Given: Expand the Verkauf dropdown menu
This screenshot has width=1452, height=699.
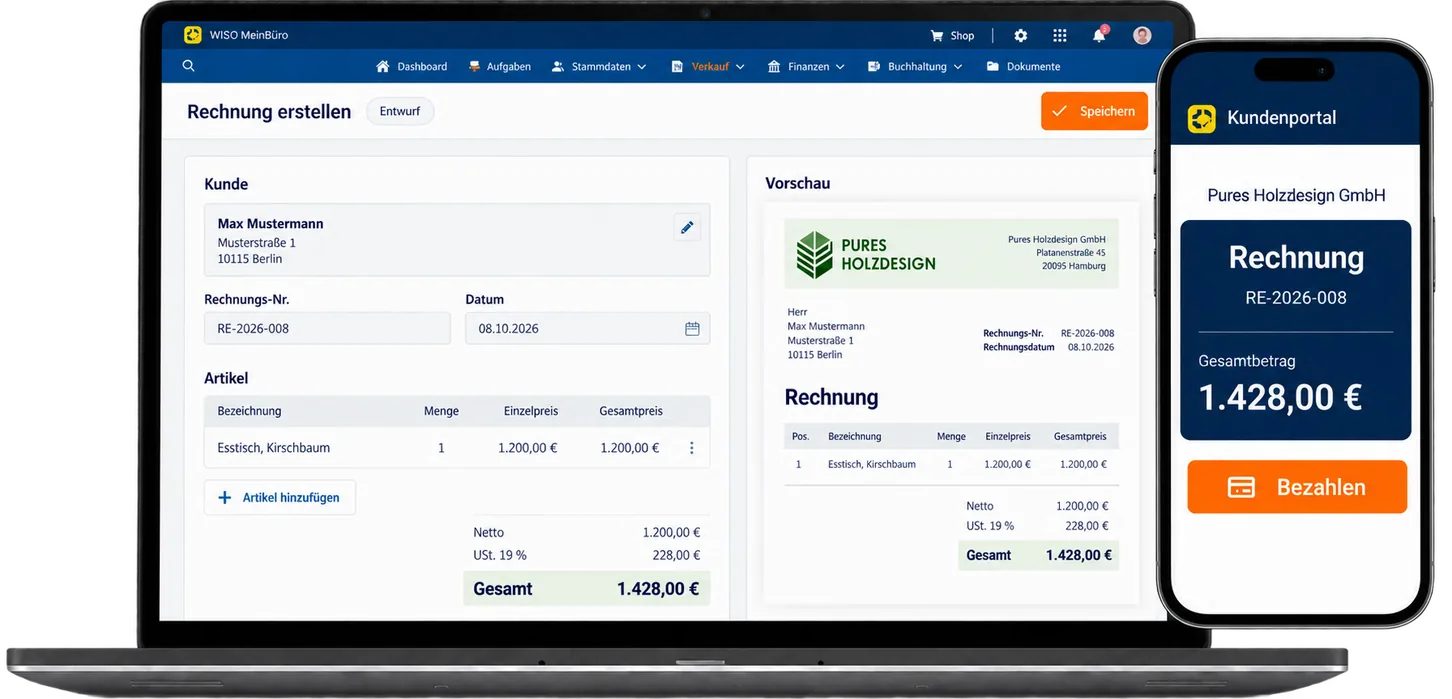Looking at the screenshot, I should tap(708, 67).
